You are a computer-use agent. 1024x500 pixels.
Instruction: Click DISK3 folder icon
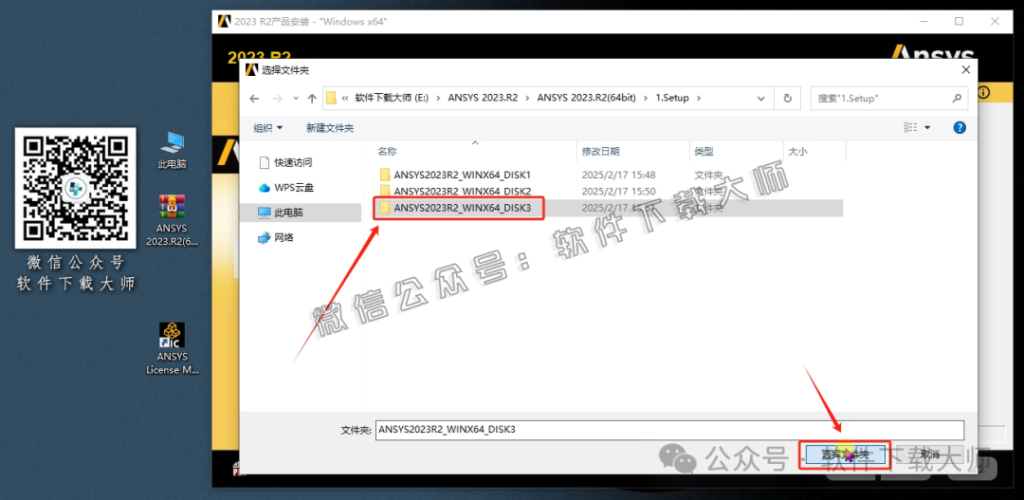point(385,208)
